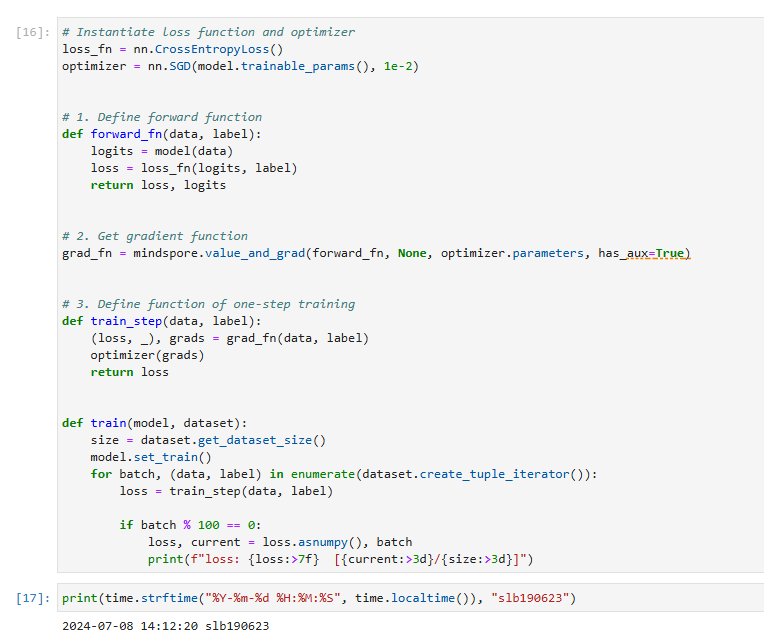The width and height of the screenshot is (764, 640).
Task: Click the output text '2024-07-08 14:12:20 slb190623'
Action: (166, 626)
